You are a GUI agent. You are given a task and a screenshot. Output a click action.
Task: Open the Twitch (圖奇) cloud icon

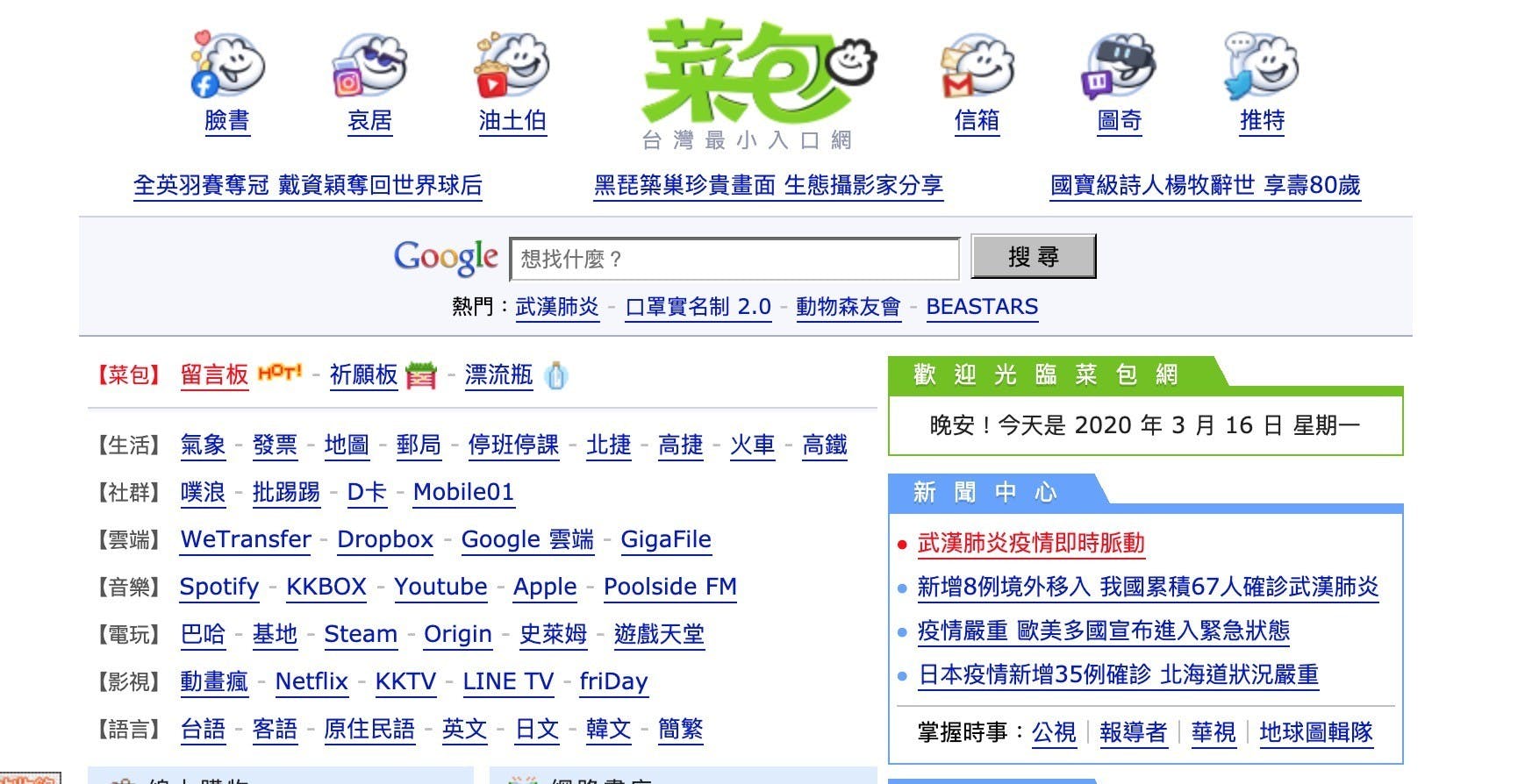tap(1119, 65)
